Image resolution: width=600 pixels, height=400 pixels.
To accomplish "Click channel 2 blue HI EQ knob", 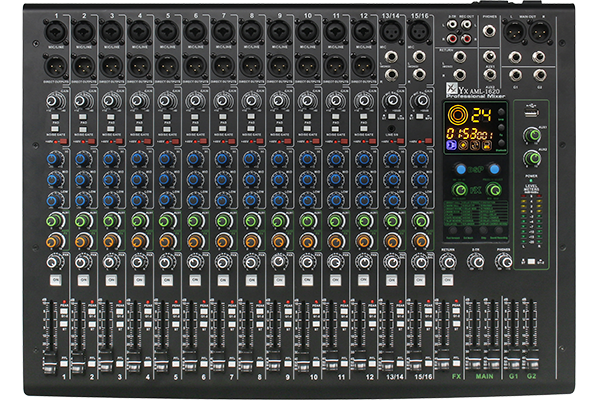I will pos(83,159).
